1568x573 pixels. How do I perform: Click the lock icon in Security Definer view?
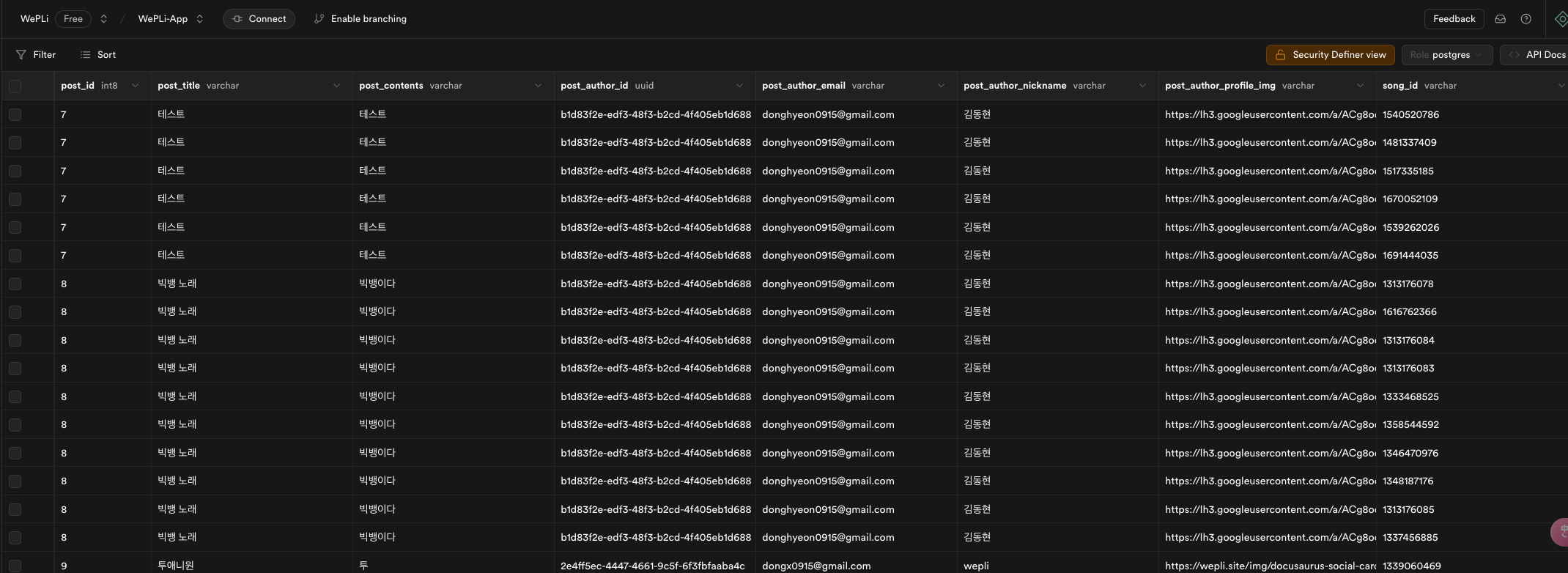tap(1280, 55)
